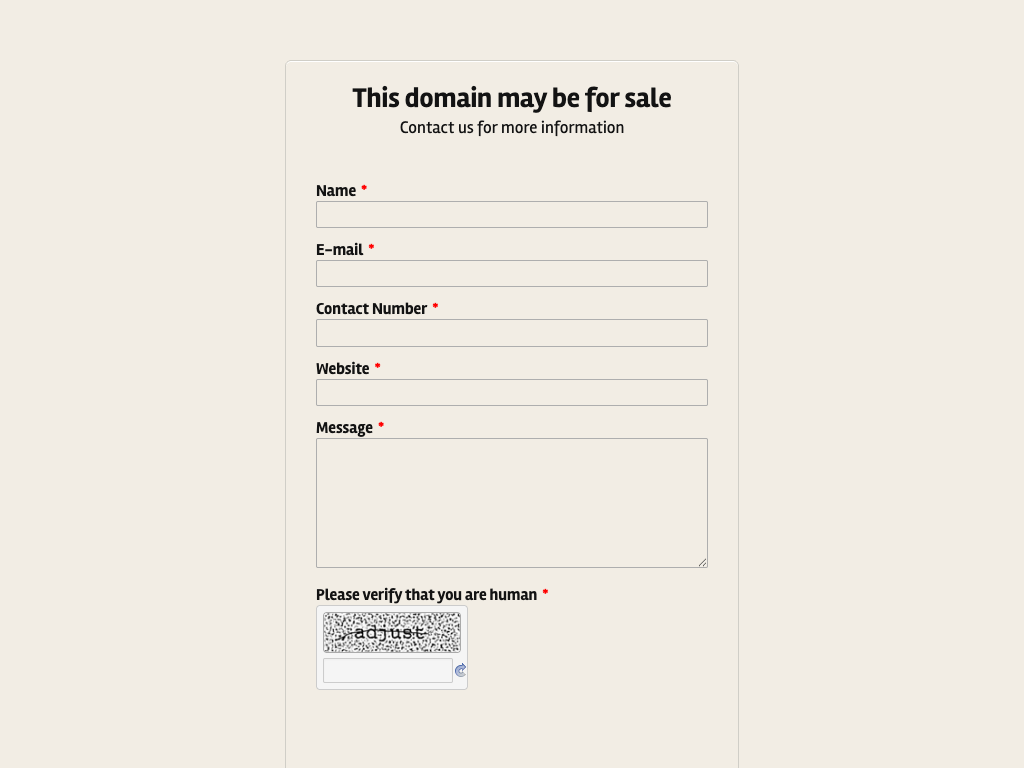The height and width of the screenshot is (768, 1024).
Task: Click the Website input box
Action: 512,393
